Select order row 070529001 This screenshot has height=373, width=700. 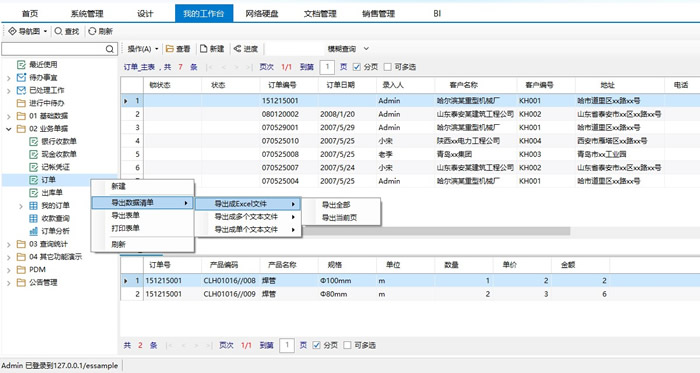pos(410,128)
